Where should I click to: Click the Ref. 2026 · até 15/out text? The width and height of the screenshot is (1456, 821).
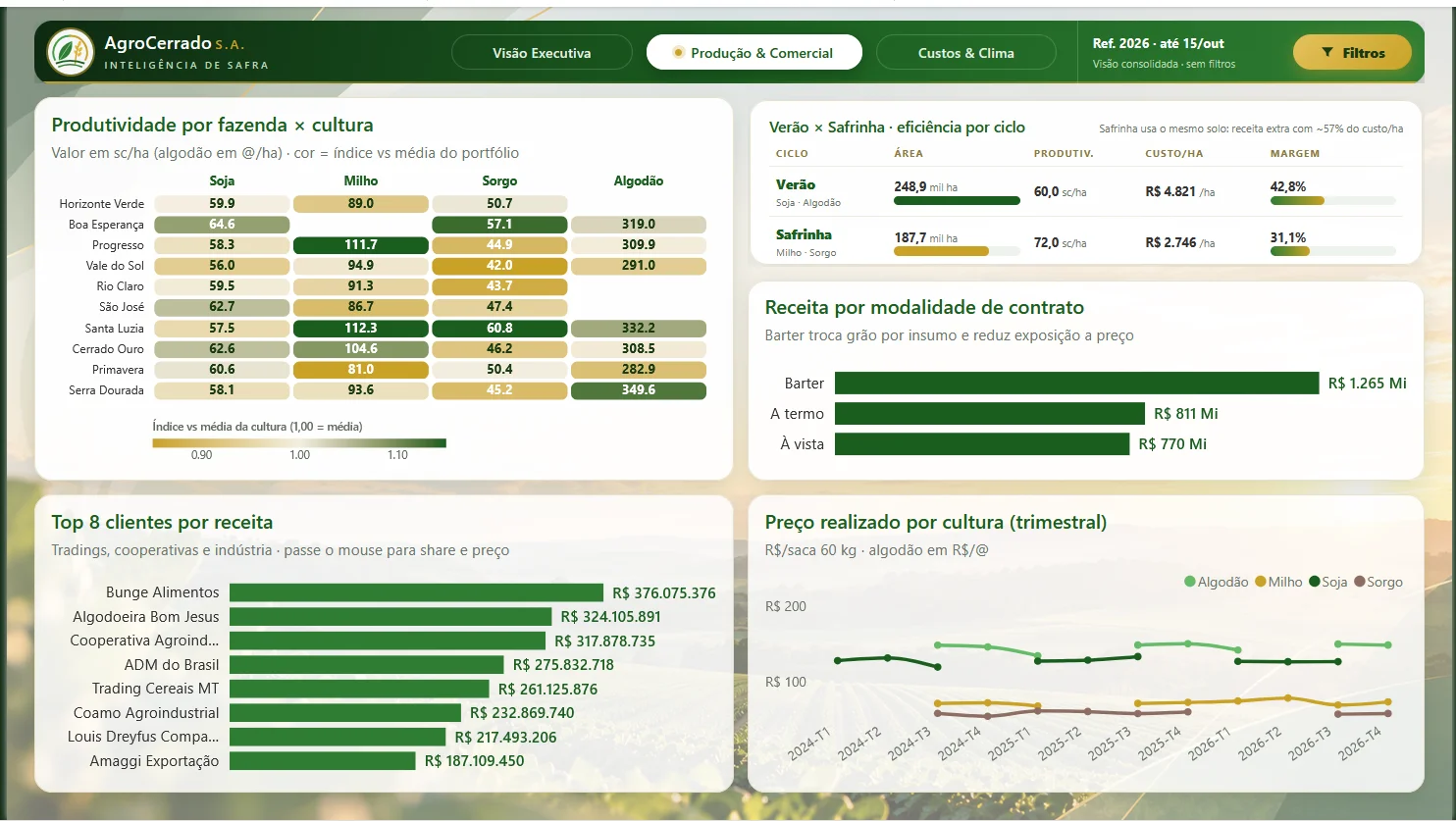[x=1159, y=43]
